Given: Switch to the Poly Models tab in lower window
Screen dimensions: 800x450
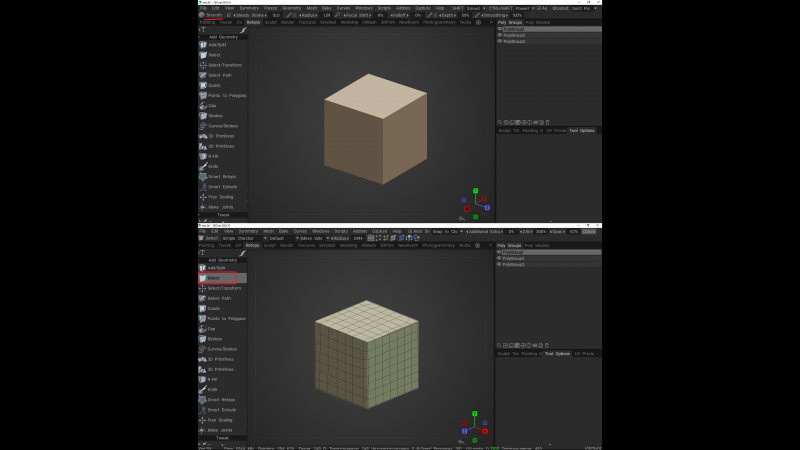Looking at the screenshot, I should click(x=538, y=245).
